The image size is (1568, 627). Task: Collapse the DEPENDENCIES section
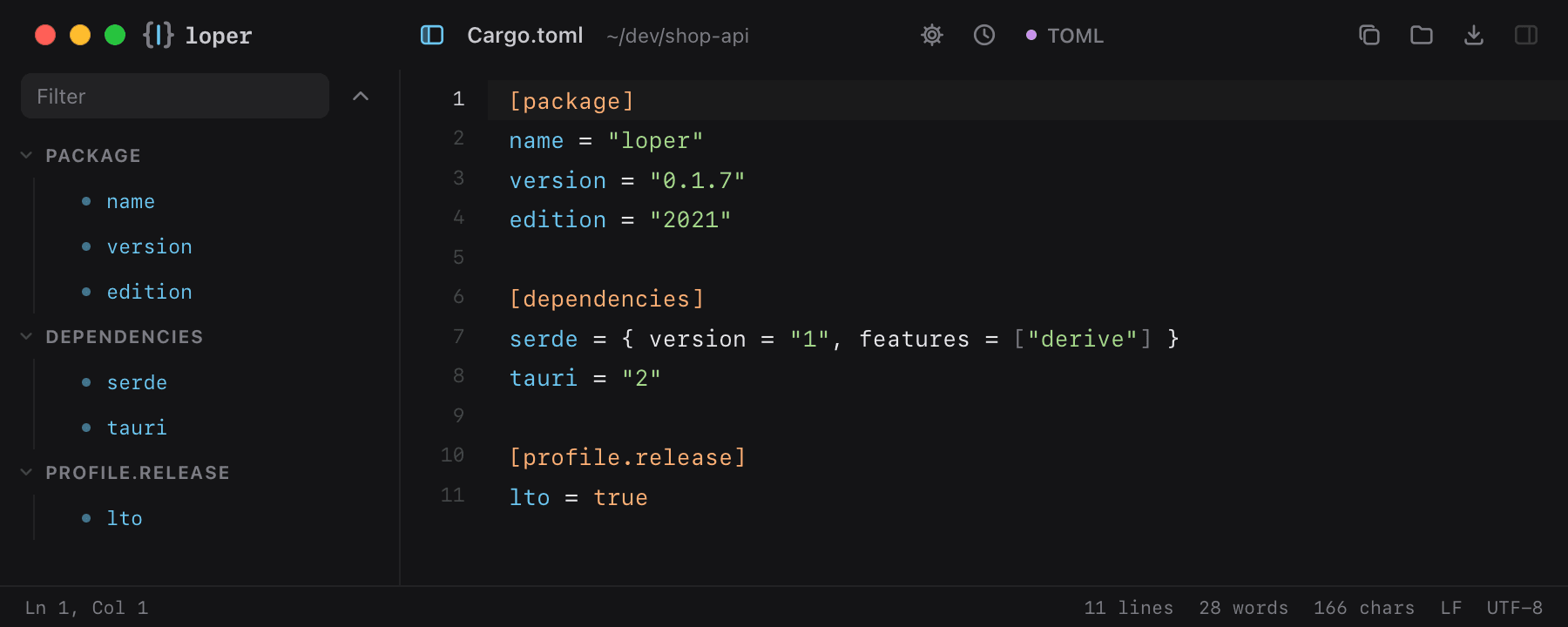26,336
